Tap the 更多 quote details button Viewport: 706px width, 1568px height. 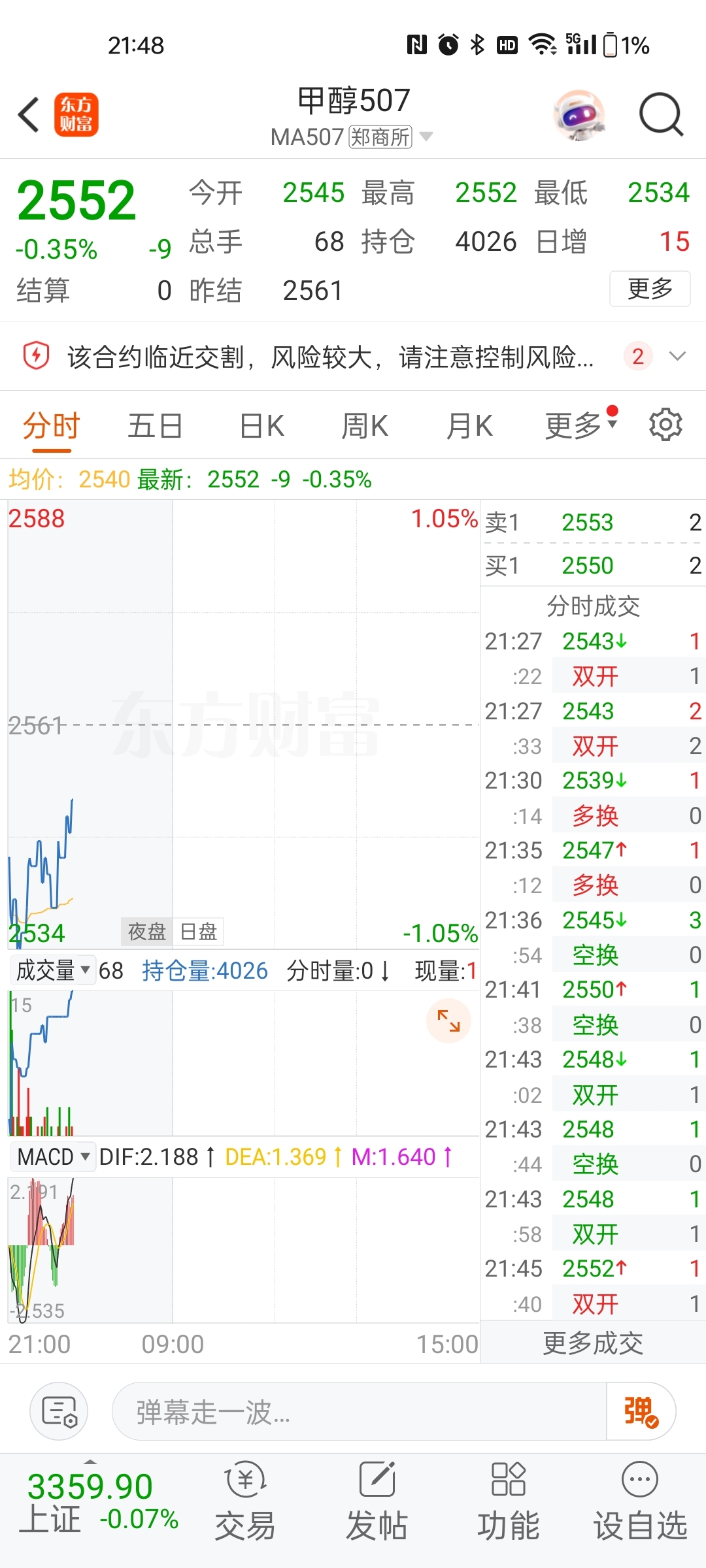pos(650,288)
